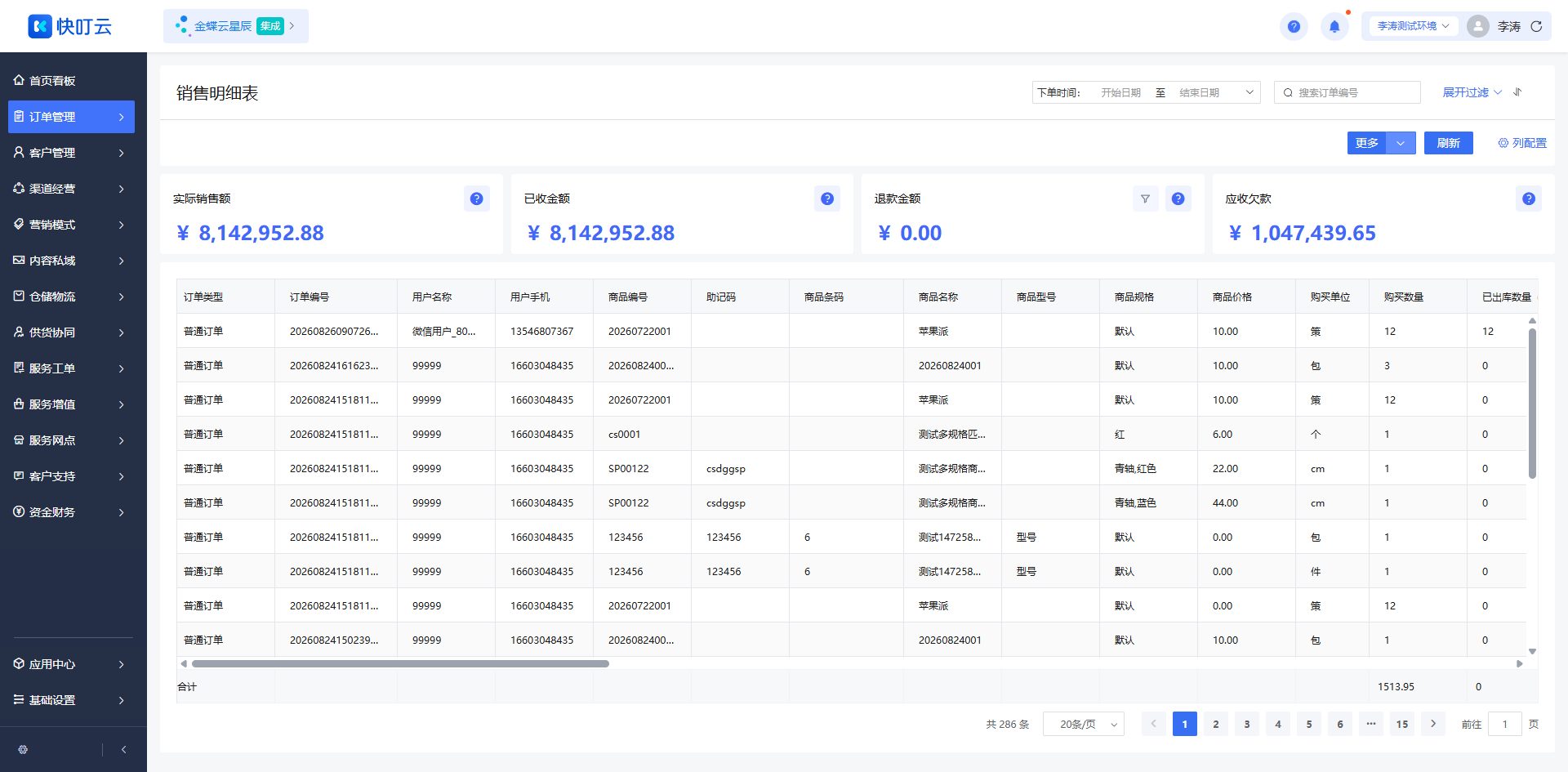Click the 刷新 button
The image size is (1568, 772).
[x=1449, y=143]
